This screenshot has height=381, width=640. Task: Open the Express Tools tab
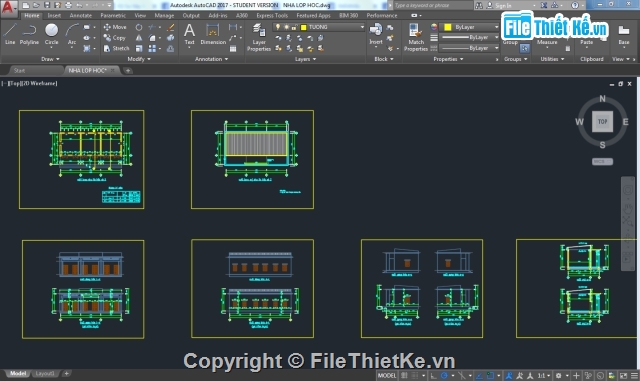tap(272, 15)
